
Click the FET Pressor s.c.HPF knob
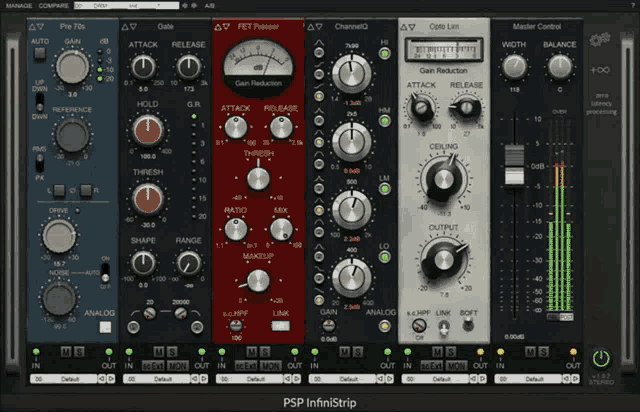236,325
